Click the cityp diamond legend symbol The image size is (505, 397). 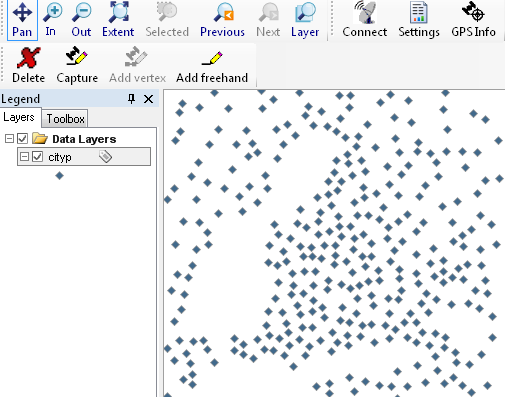click(x=59, y=175)
